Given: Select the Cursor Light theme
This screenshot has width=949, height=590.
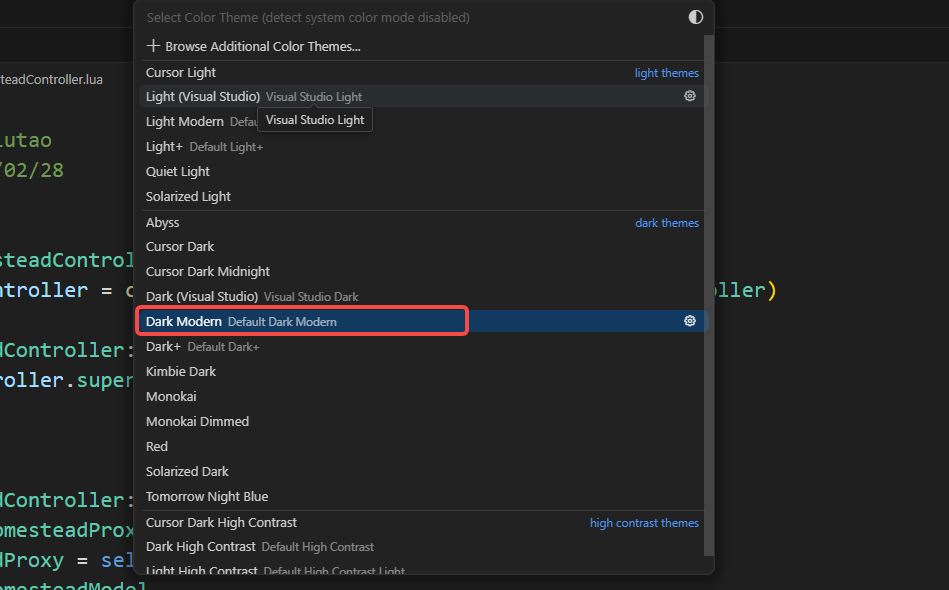Looking at the screenshot, I should (x=422, y=73).
